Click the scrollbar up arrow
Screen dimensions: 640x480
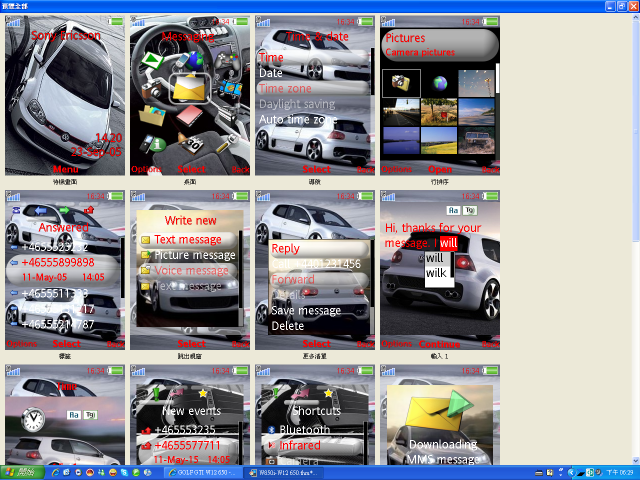(x=636, y=17)
